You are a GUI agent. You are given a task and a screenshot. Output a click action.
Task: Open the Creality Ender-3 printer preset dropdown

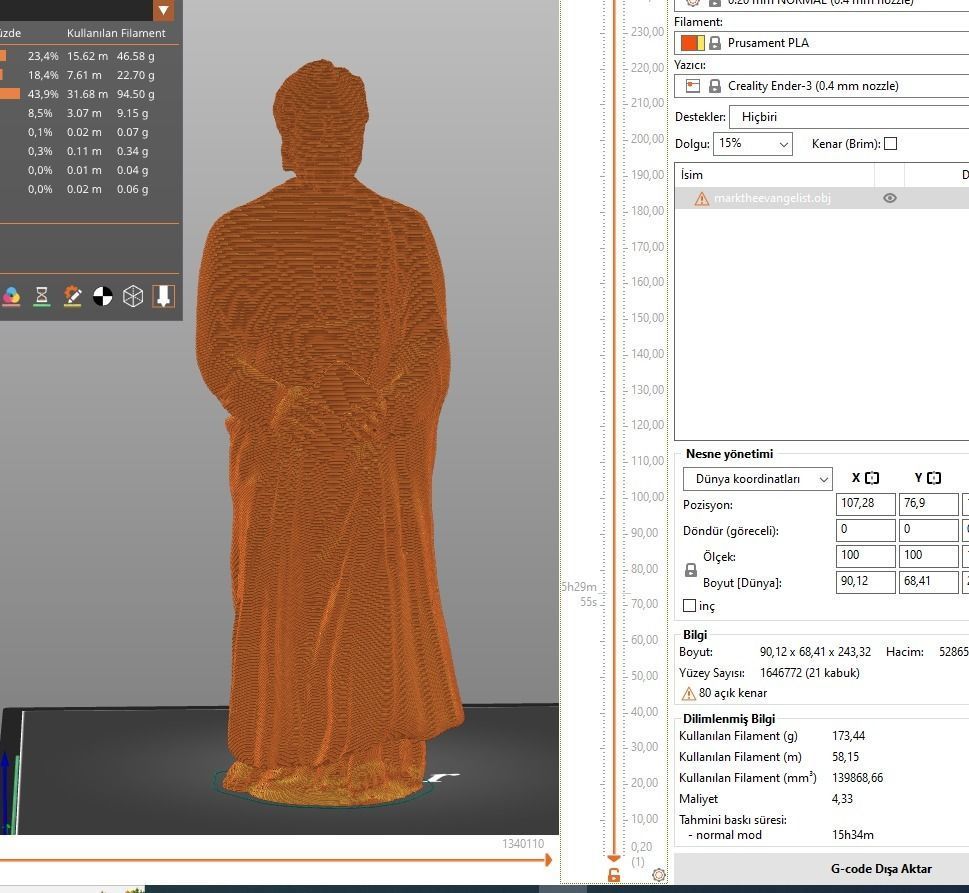(823, 86)
